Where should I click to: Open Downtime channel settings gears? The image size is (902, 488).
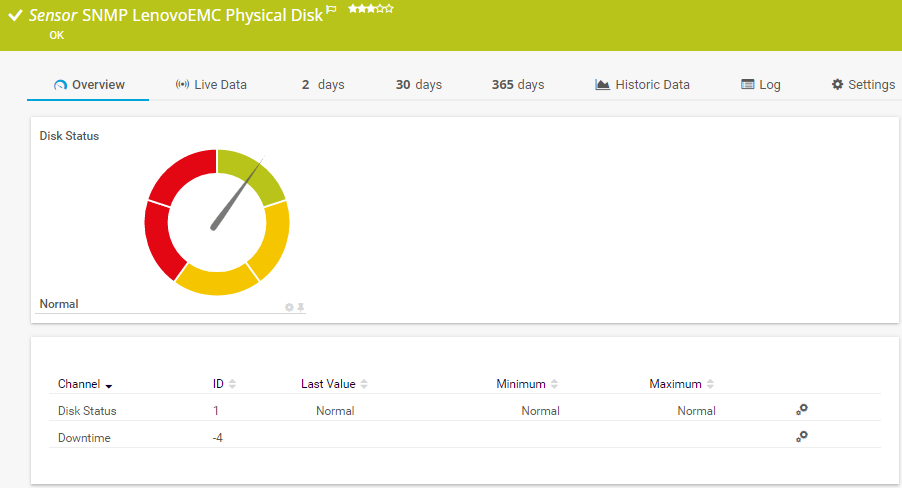[802, 436]
